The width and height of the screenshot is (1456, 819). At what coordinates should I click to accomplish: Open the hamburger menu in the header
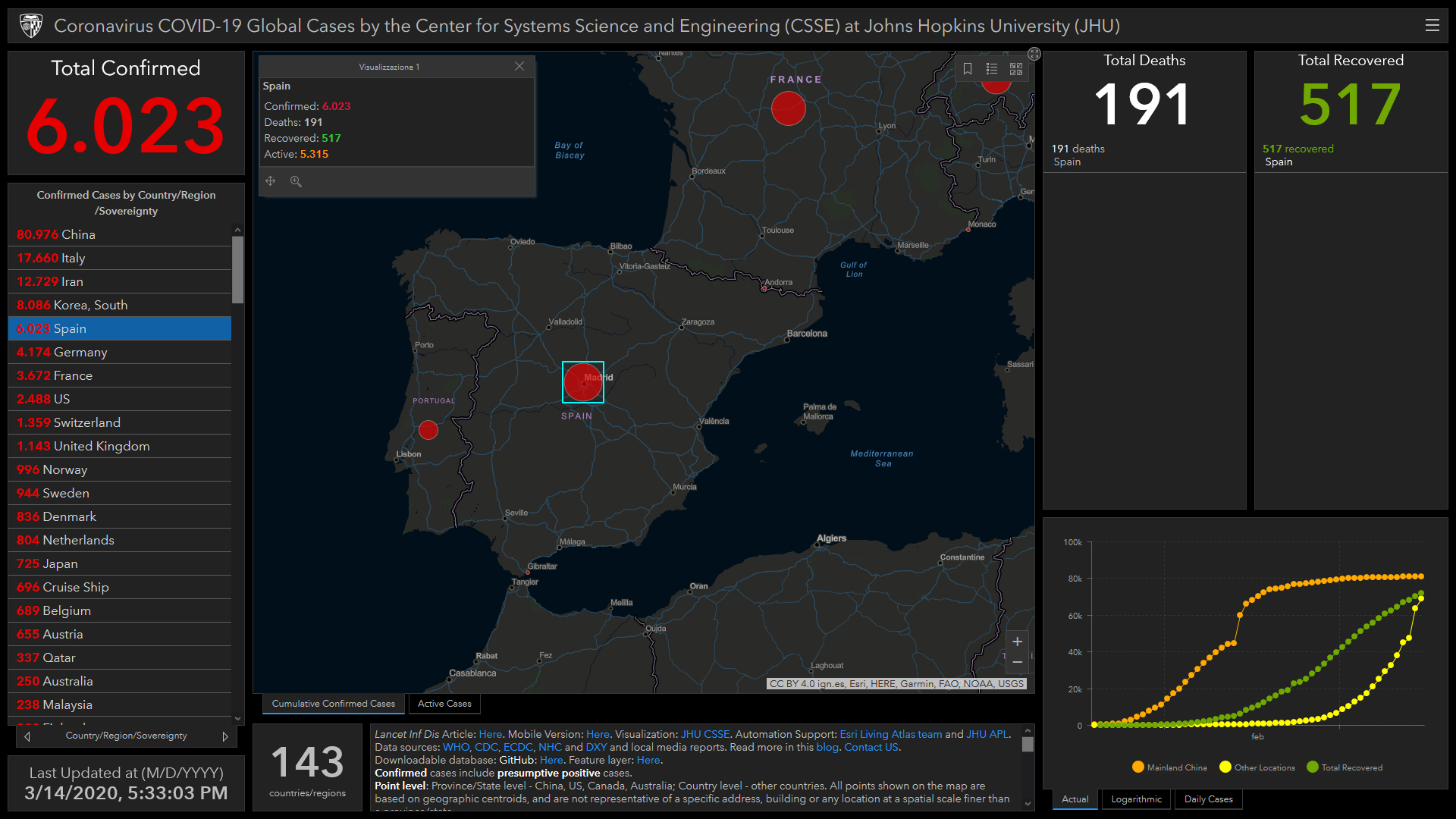(x=1432, y=25)
